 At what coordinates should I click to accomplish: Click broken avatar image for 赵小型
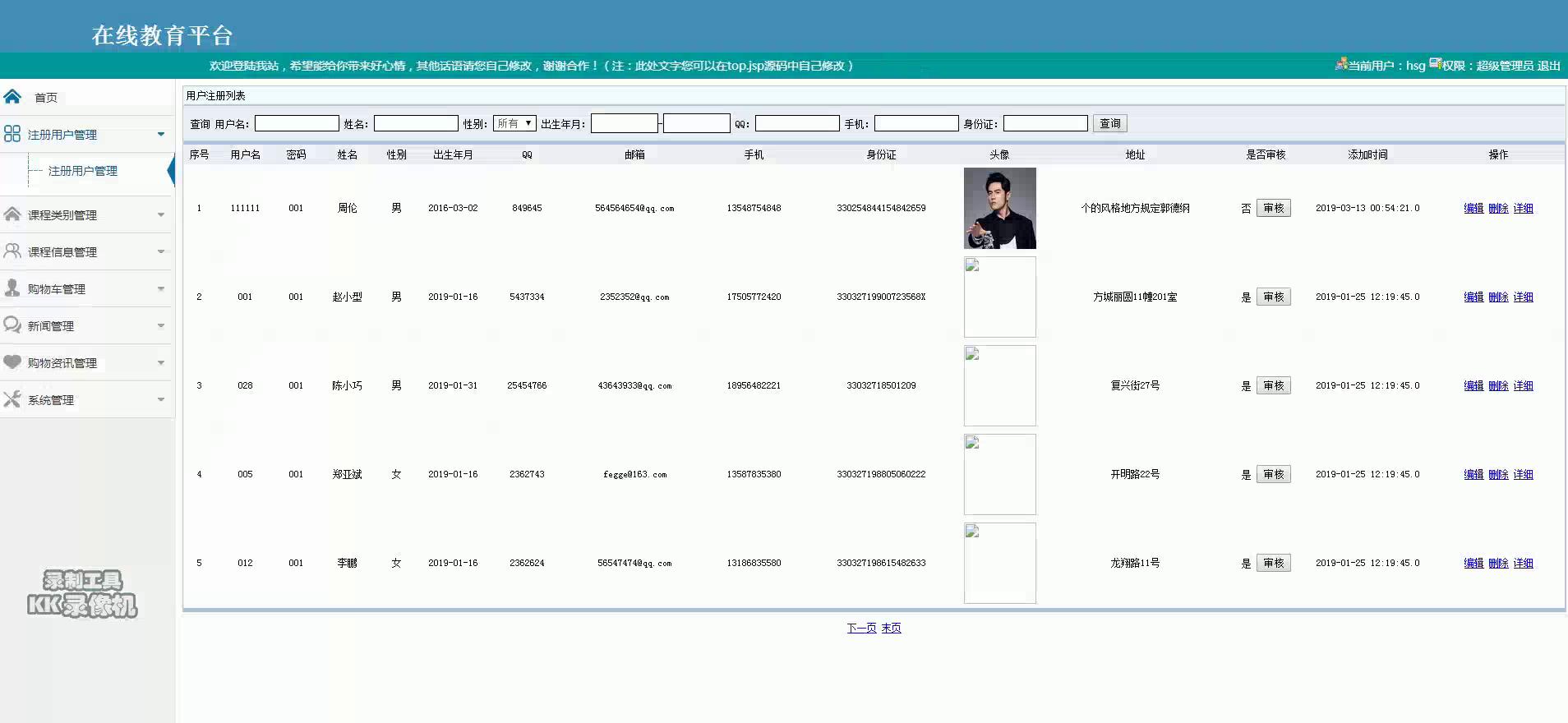coord(1000,297)
